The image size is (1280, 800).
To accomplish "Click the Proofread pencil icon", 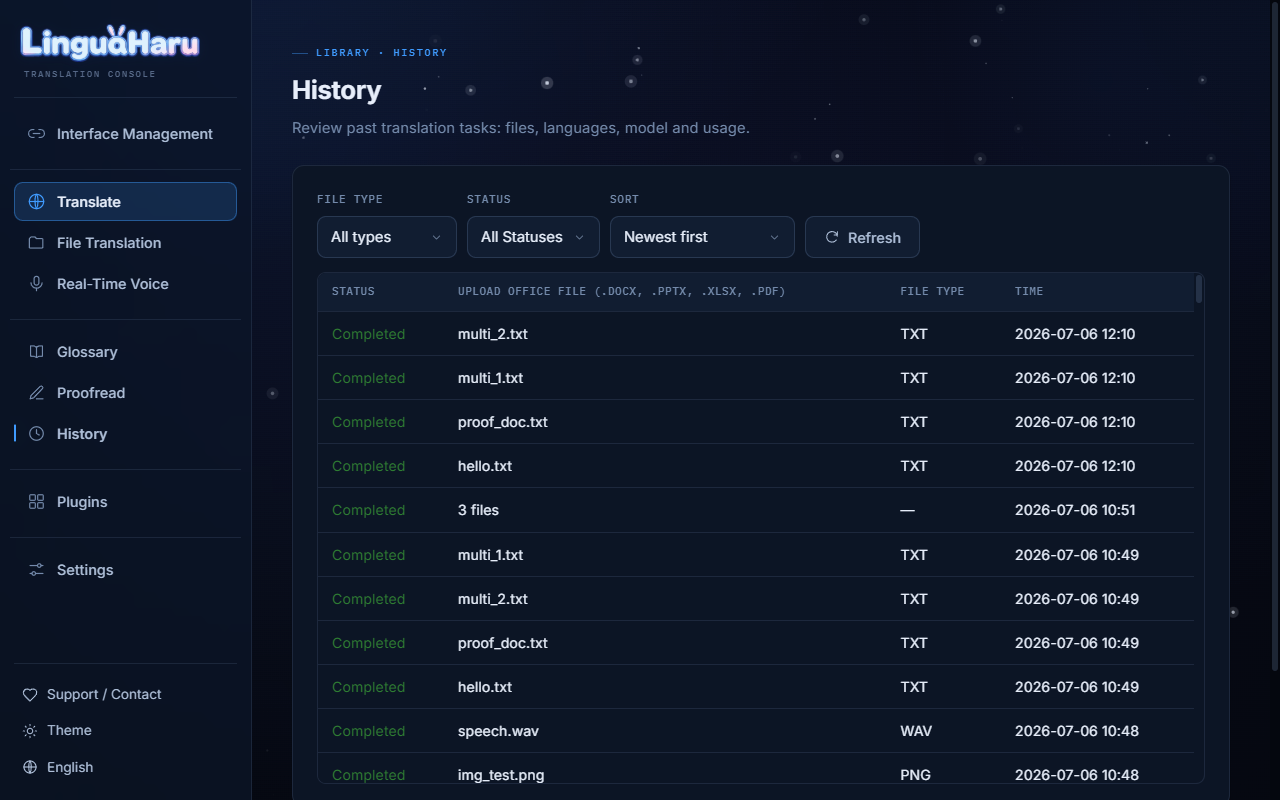I will click(x=36, y=393).
